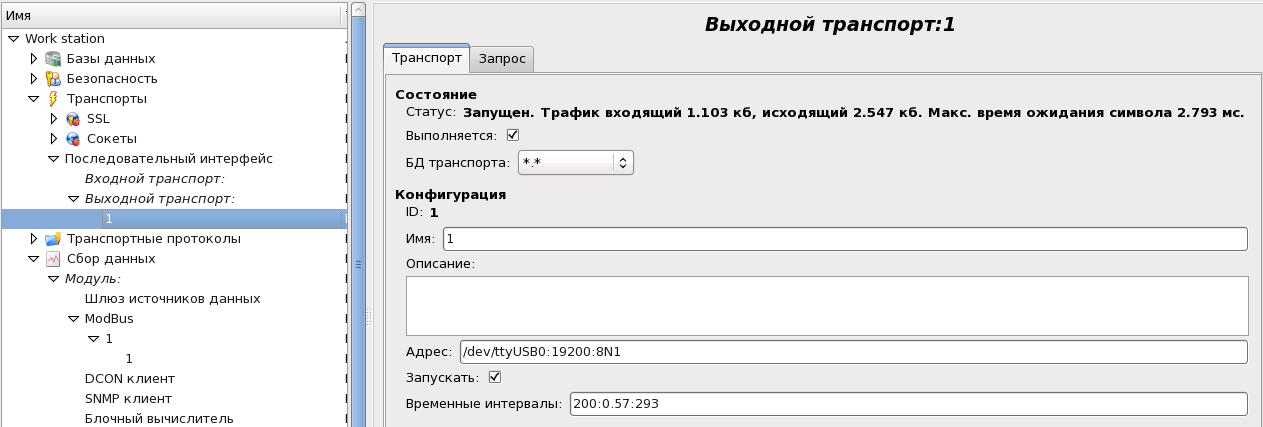
Task: Click the Временные интервалы field
Action: click(907, 404)
